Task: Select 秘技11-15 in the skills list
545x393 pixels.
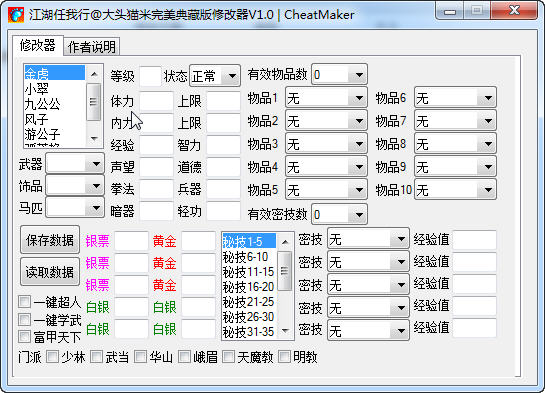Action: (x=249, y=272)
